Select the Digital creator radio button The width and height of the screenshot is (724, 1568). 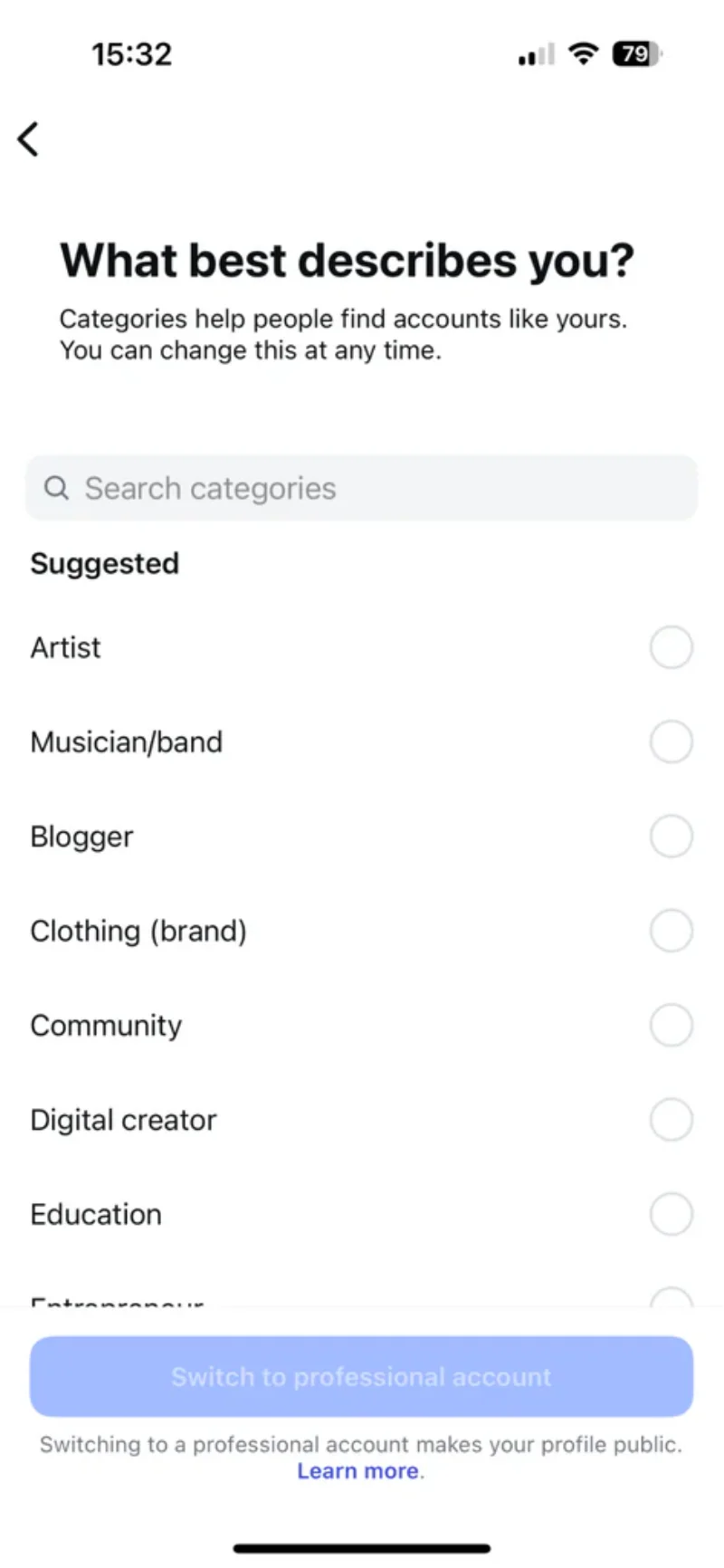[671, 1120]
